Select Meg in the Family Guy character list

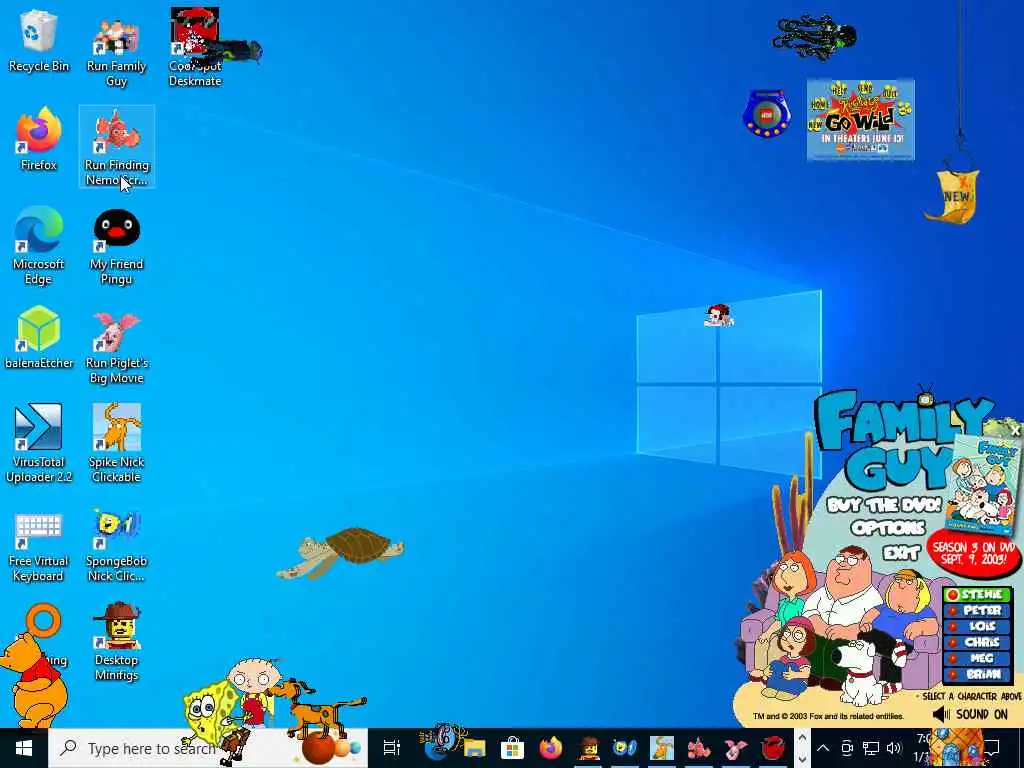point(978,658)
